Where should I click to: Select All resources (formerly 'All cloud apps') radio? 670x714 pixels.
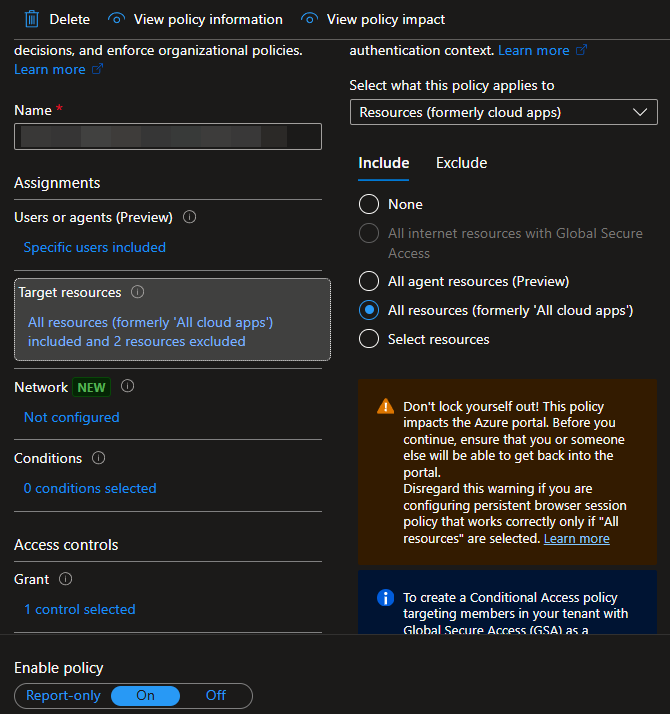pos(369,310)
